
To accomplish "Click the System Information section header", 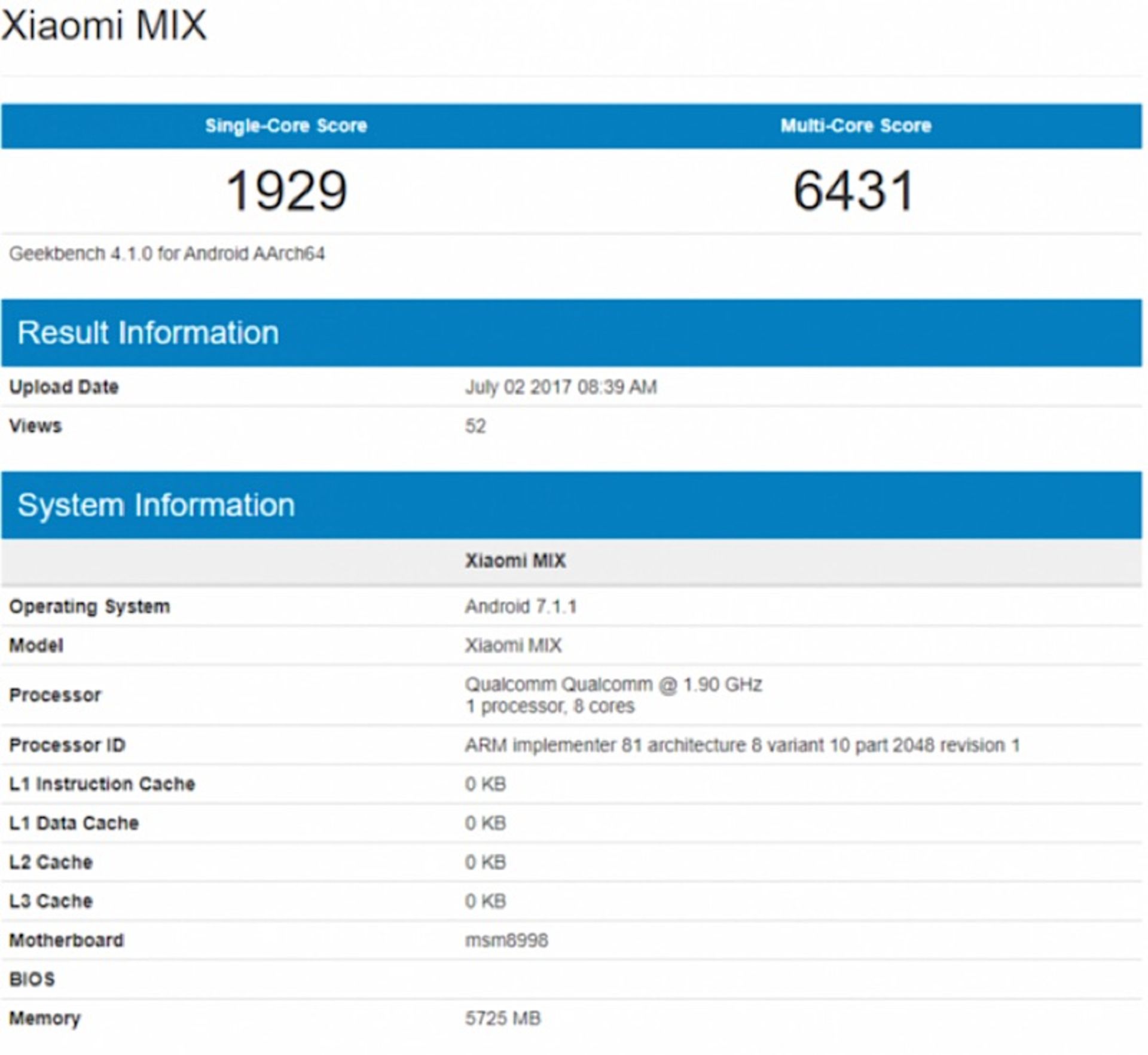I will [156, 505].
